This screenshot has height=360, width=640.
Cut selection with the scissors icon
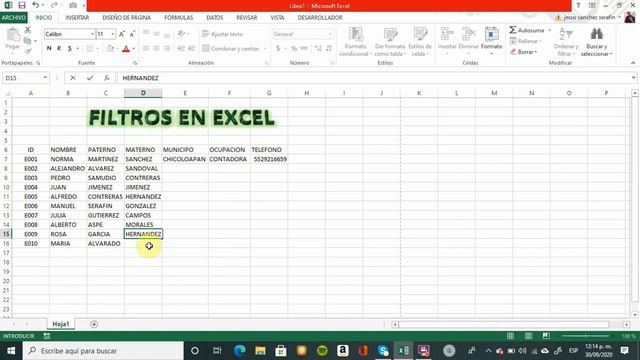click(x=28, y=30)
